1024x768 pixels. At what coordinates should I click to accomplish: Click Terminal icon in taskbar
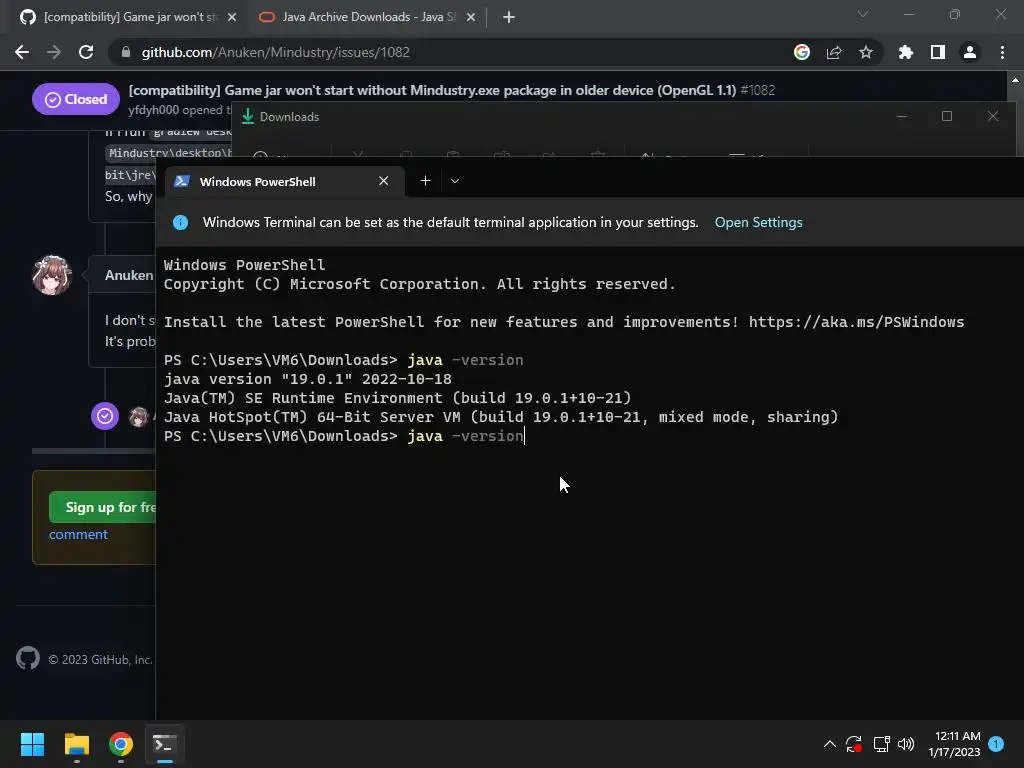165,744
